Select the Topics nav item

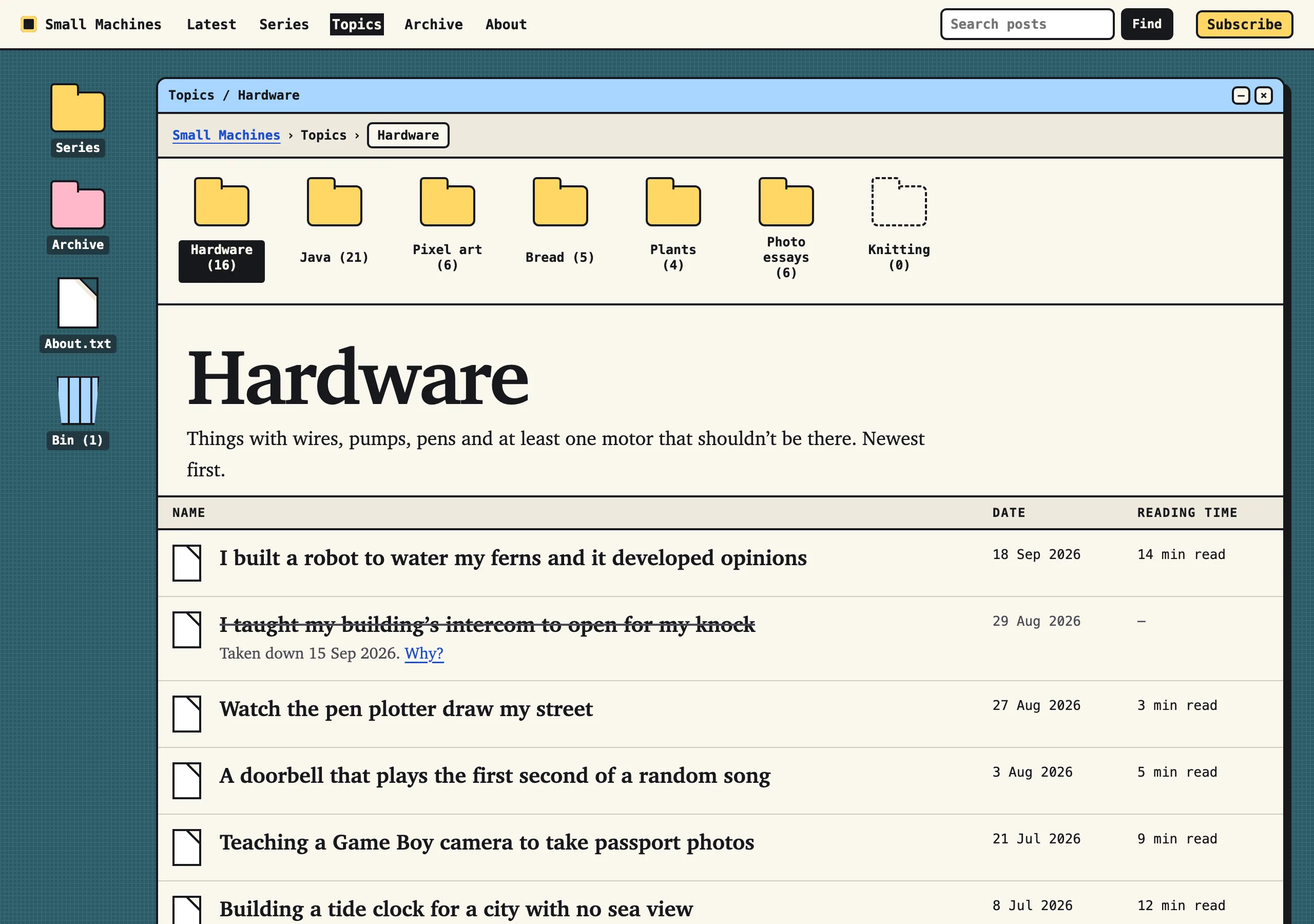pyautogui.click(x=357, y=24)
